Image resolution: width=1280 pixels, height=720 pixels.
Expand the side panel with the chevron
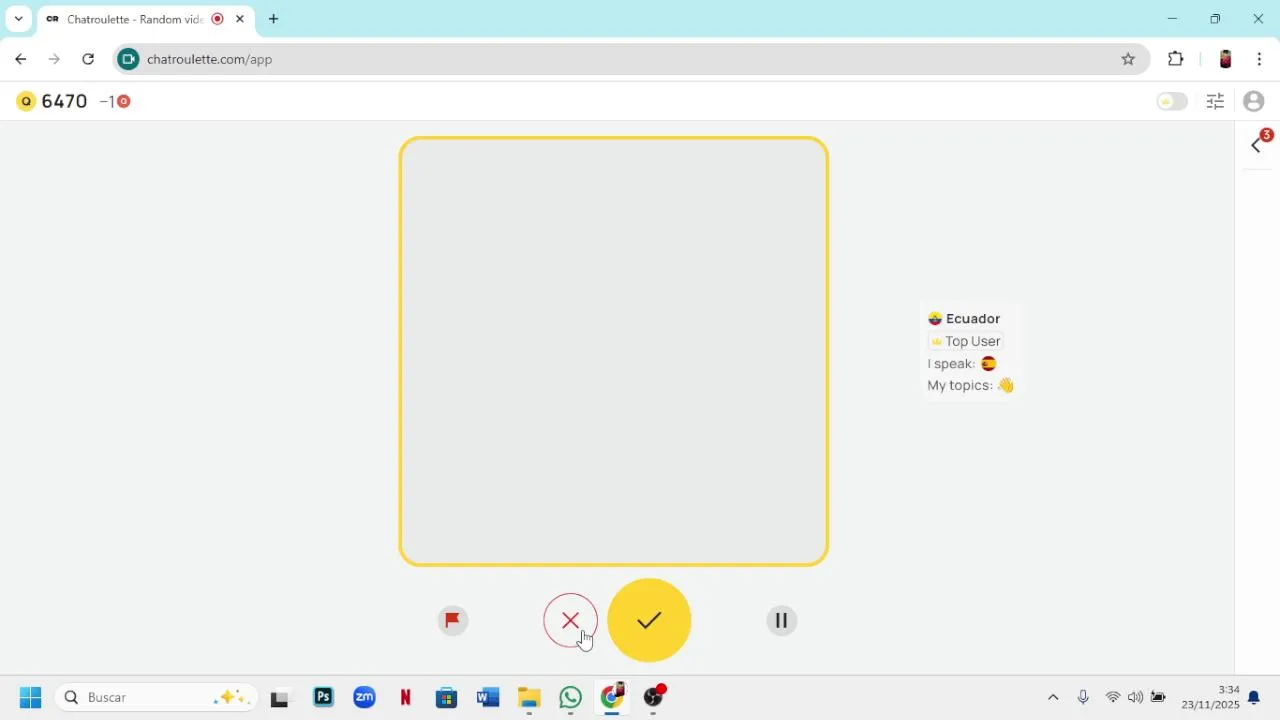click(x=1257, y=145)
